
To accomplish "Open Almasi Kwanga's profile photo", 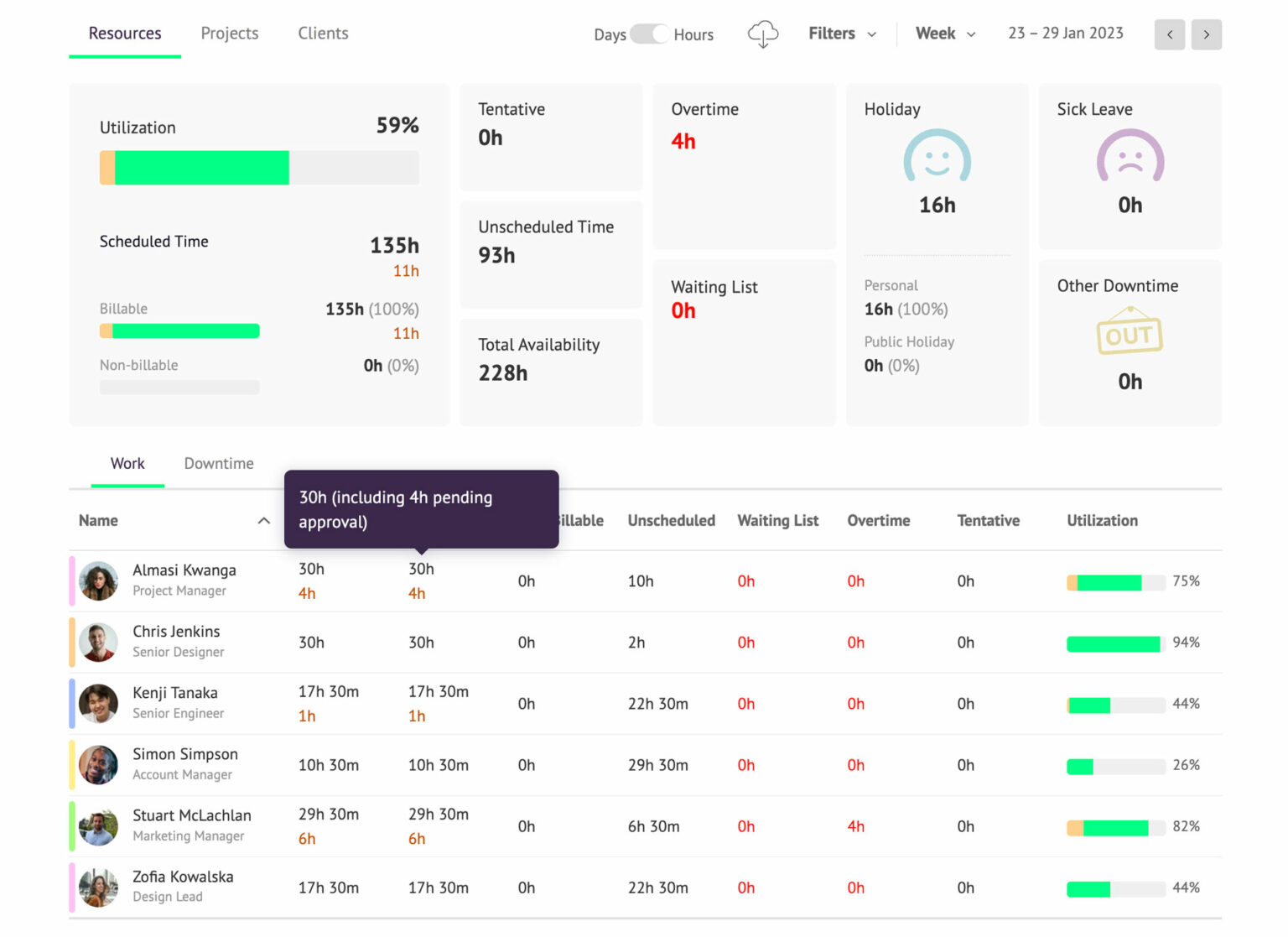I will (x=98, y=580).
